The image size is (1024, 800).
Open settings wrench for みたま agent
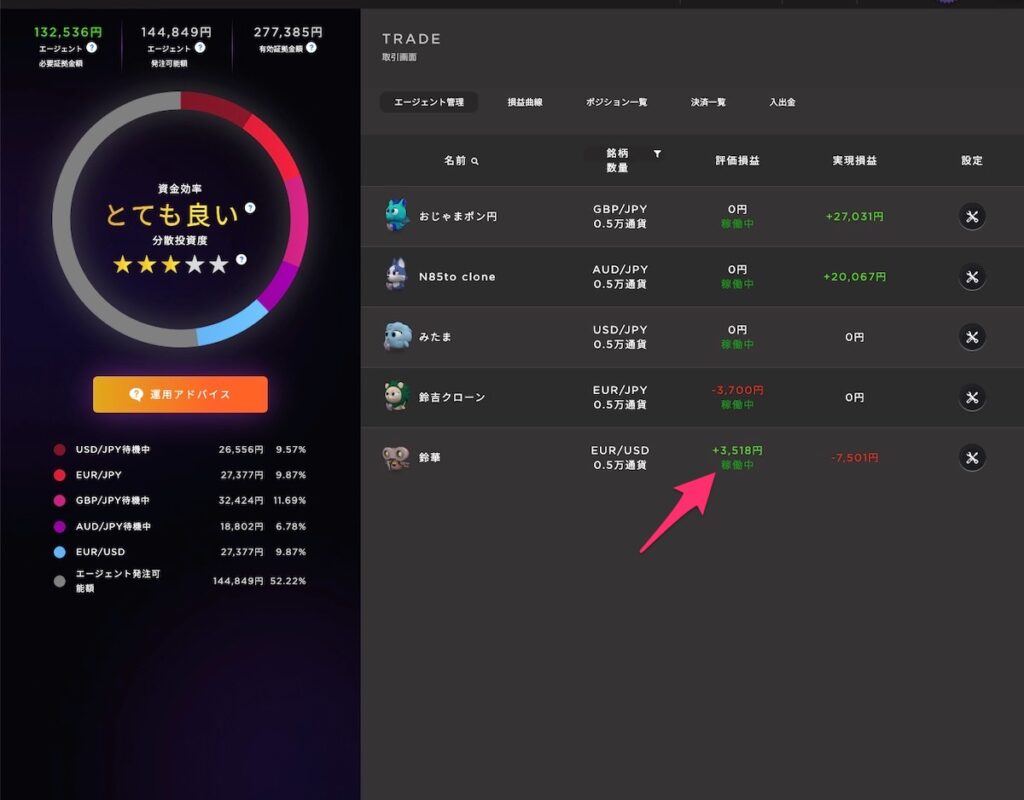972,337
